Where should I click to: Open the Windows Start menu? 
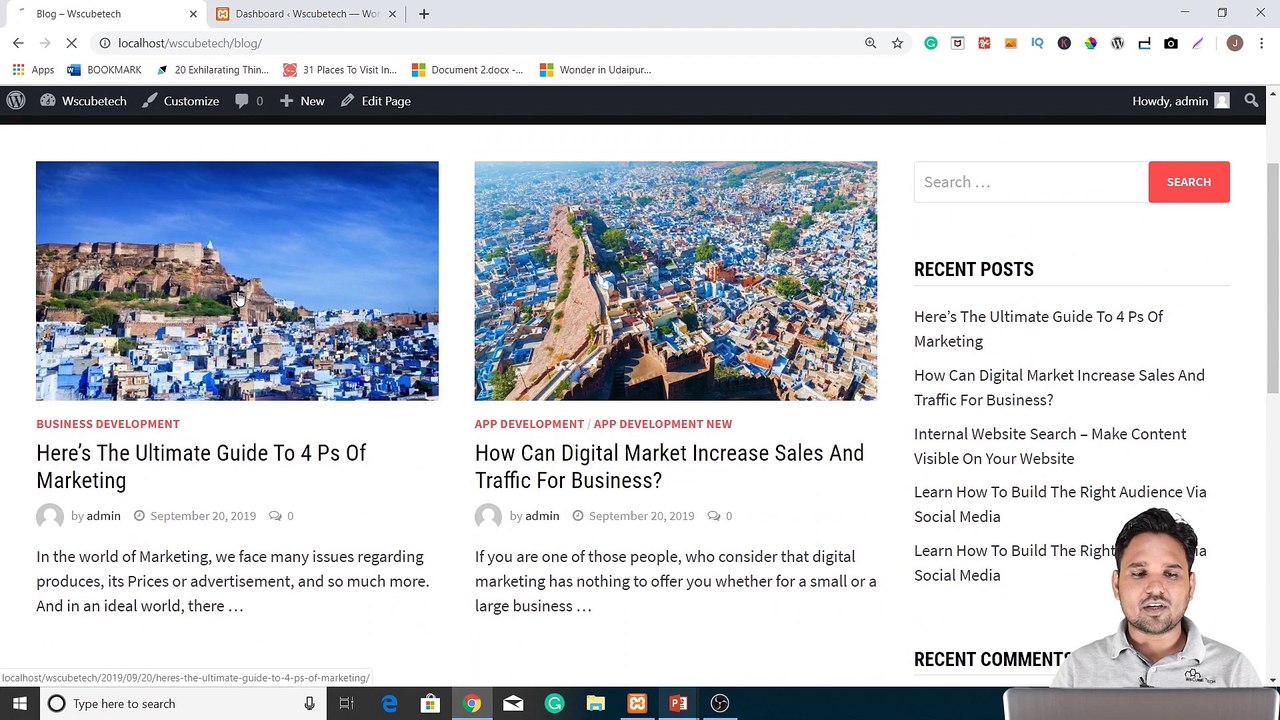pos(20,704)
